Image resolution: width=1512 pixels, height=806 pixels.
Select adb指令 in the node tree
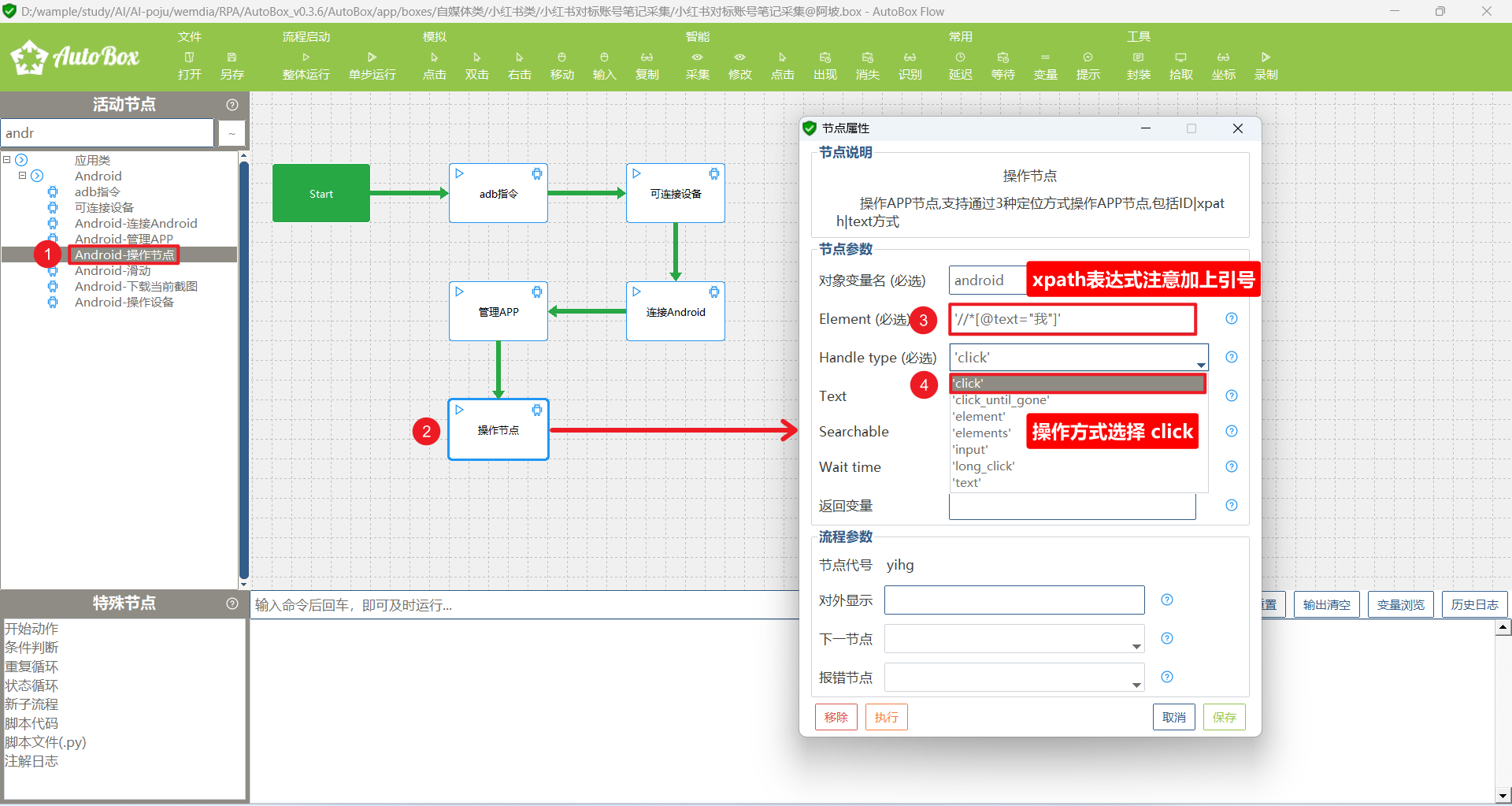point(97,192)
